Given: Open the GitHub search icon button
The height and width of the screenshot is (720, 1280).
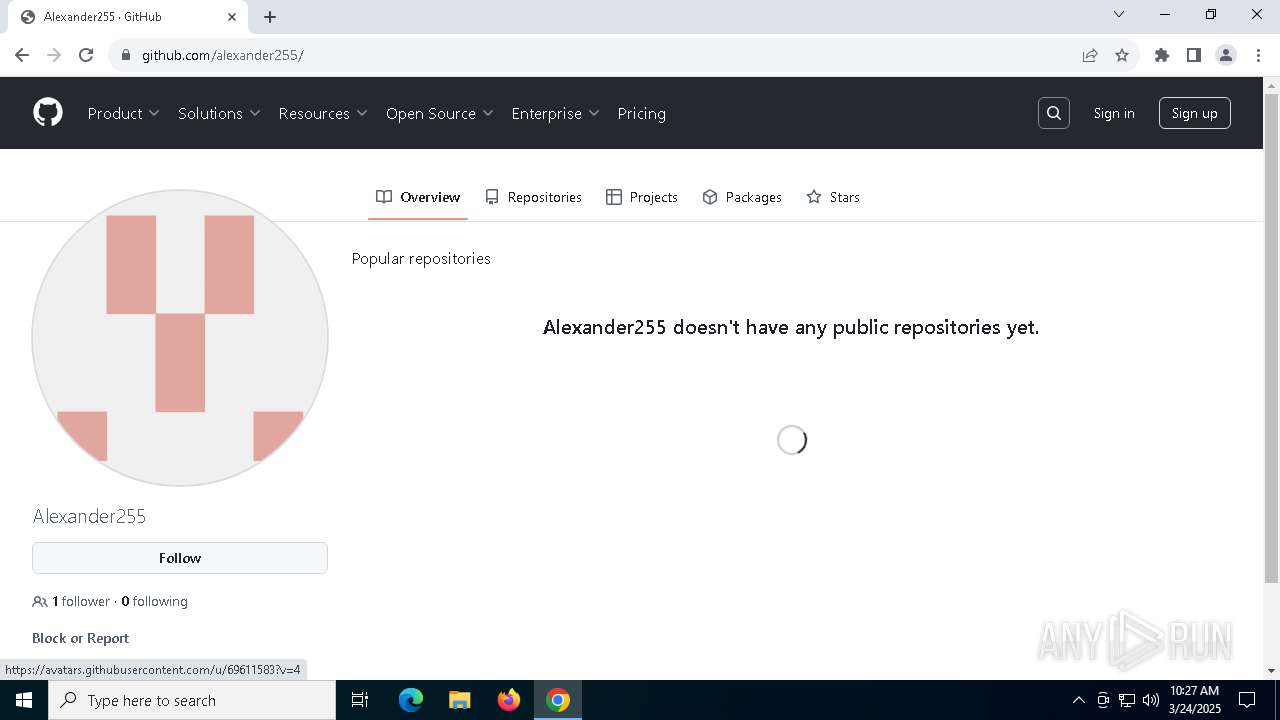Looking at the screenshot, I should [1054, 113].
